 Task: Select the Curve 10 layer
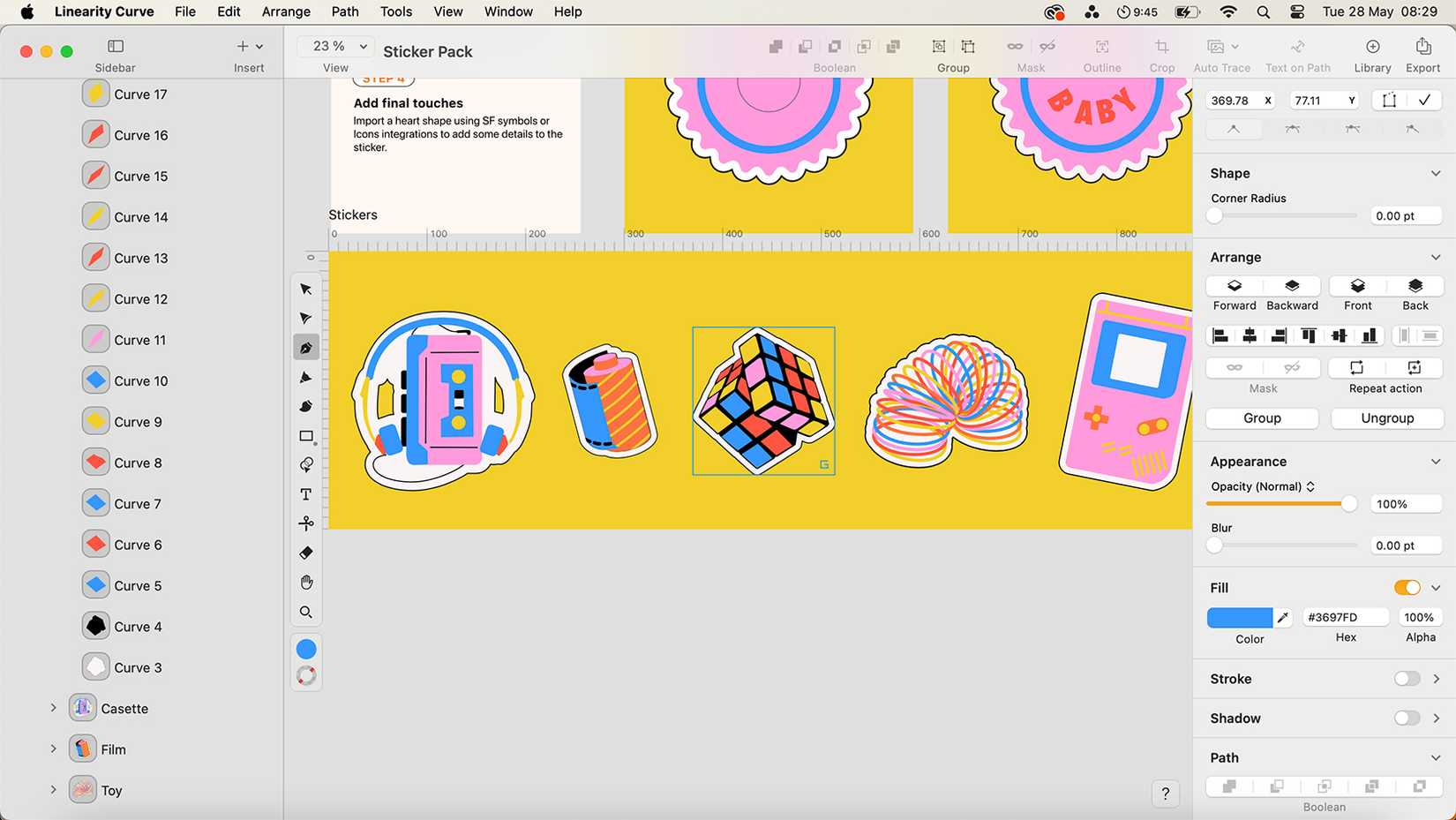[x=141, y=380]
